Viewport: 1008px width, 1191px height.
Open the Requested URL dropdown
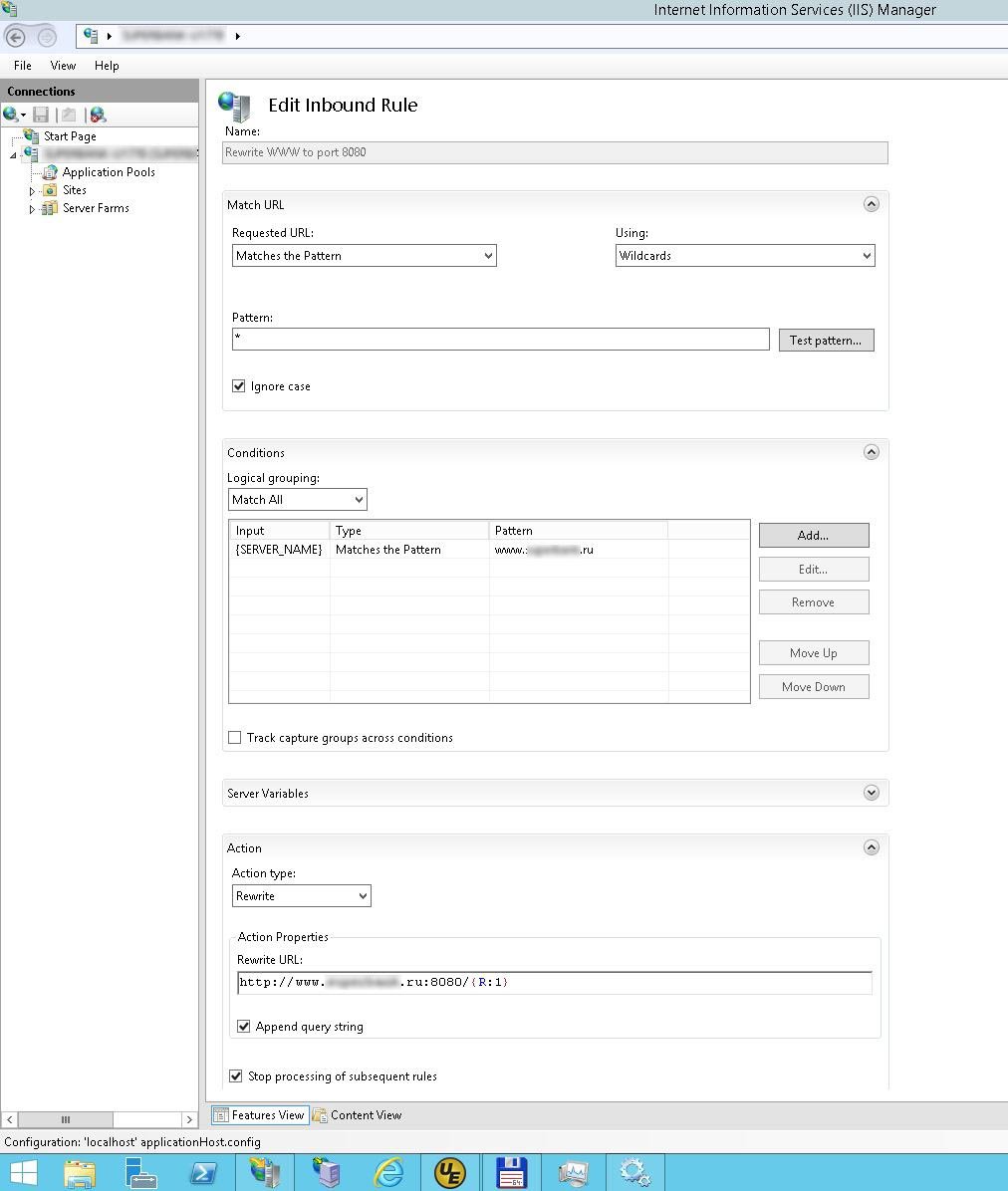(364, 255)
